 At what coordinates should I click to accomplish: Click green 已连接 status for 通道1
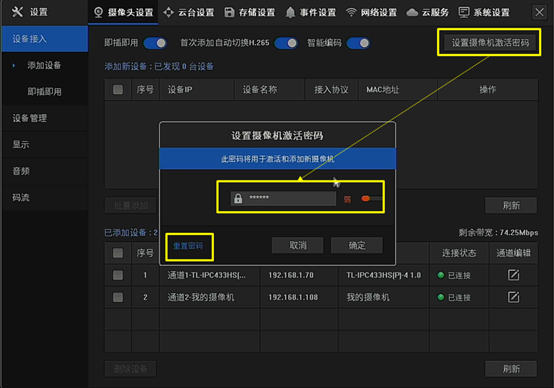(x=454, y=275)
